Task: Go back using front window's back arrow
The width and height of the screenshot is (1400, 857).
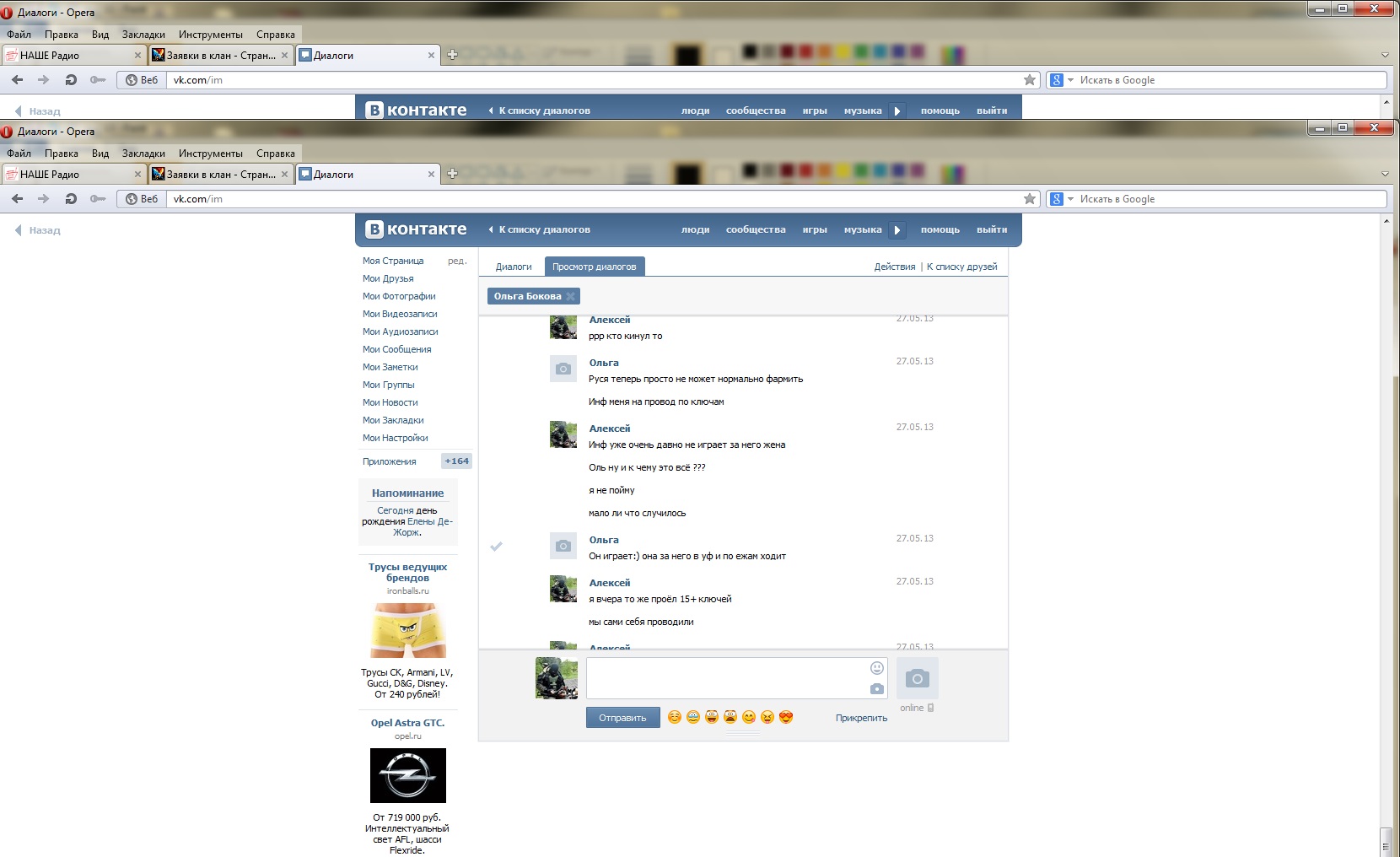Action: (18, 199)
